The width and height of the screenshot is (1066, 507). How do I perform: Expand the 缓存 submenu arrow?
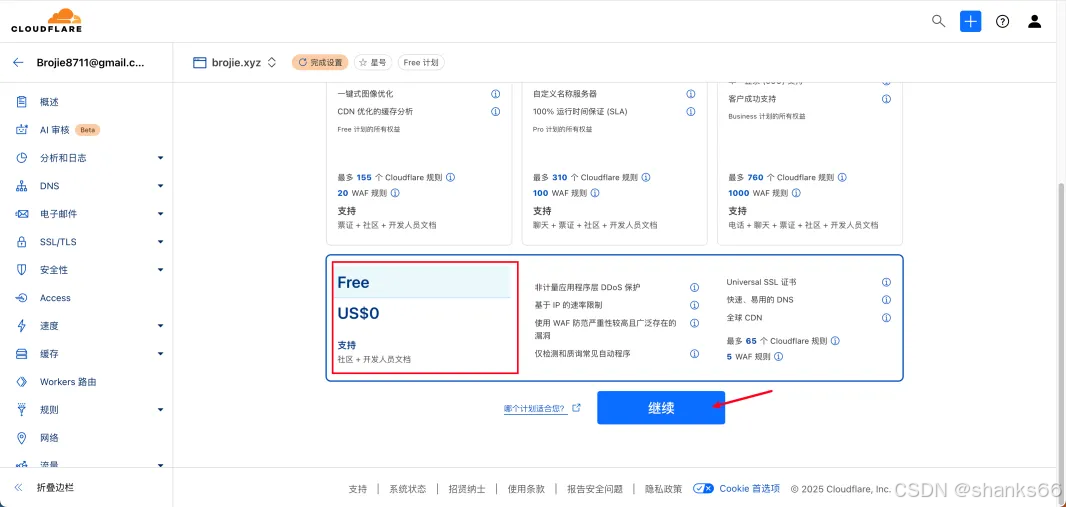160,353
